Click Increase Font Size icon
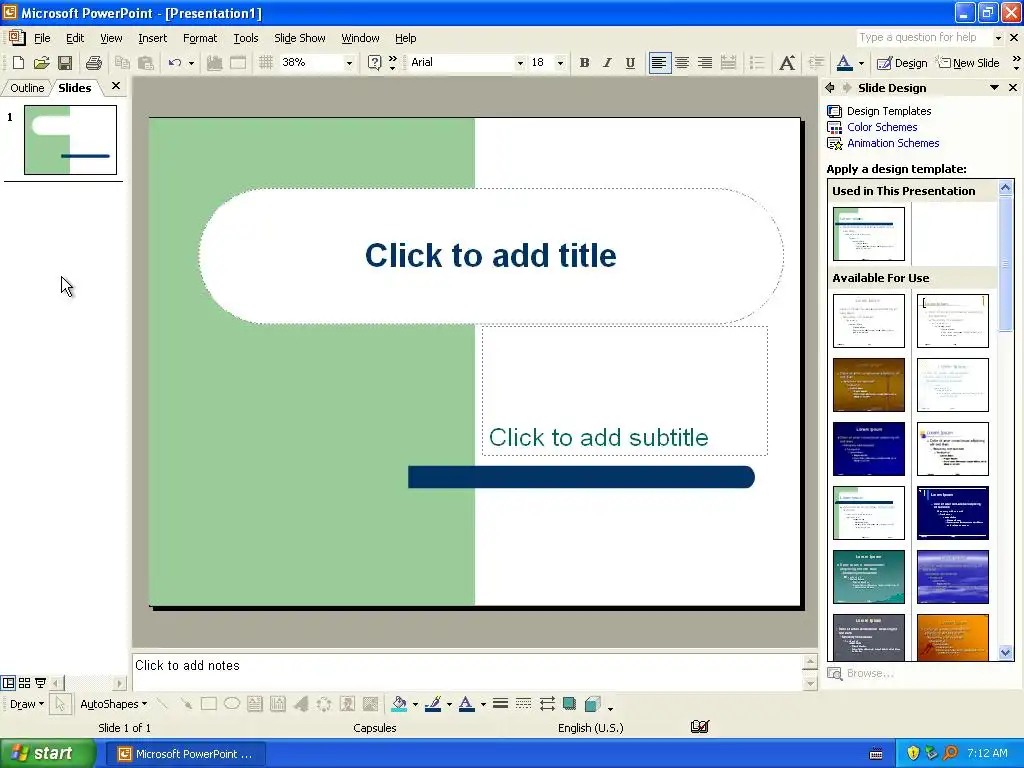Viewport: 1024px width, 768px height. (x=787, y=63)
